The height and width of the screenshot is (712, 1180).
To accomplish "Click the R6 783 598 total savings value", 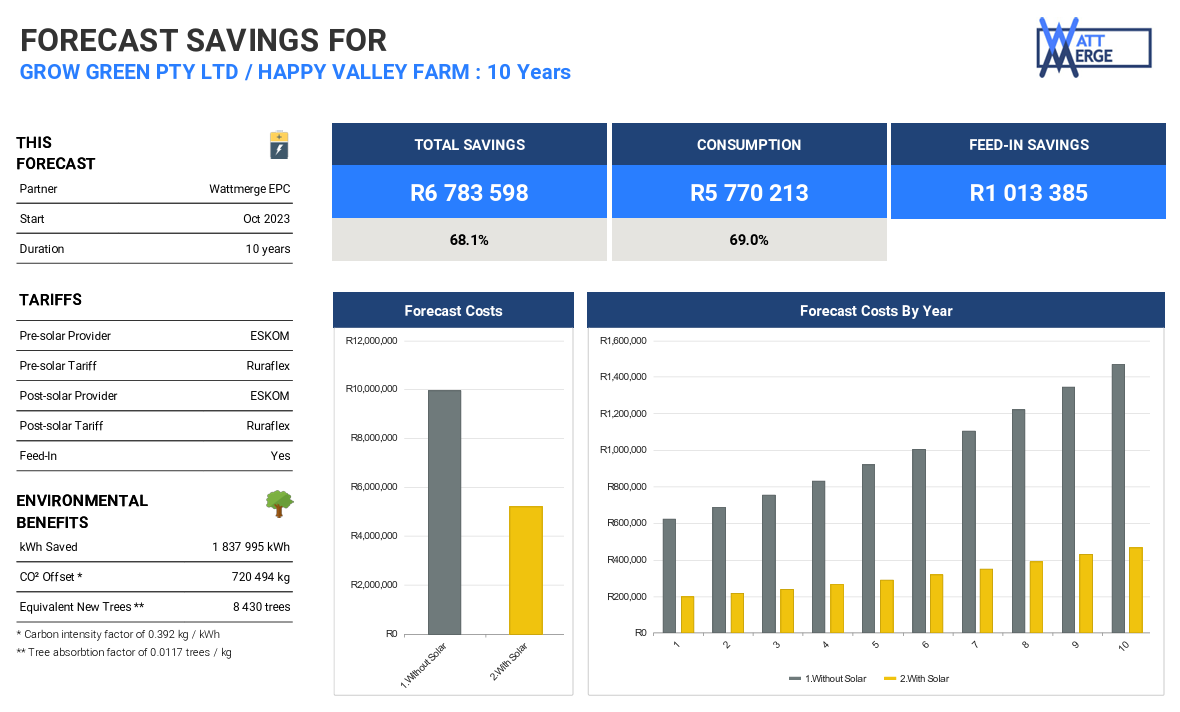I will pyautogui.click(x=469, y=193).
